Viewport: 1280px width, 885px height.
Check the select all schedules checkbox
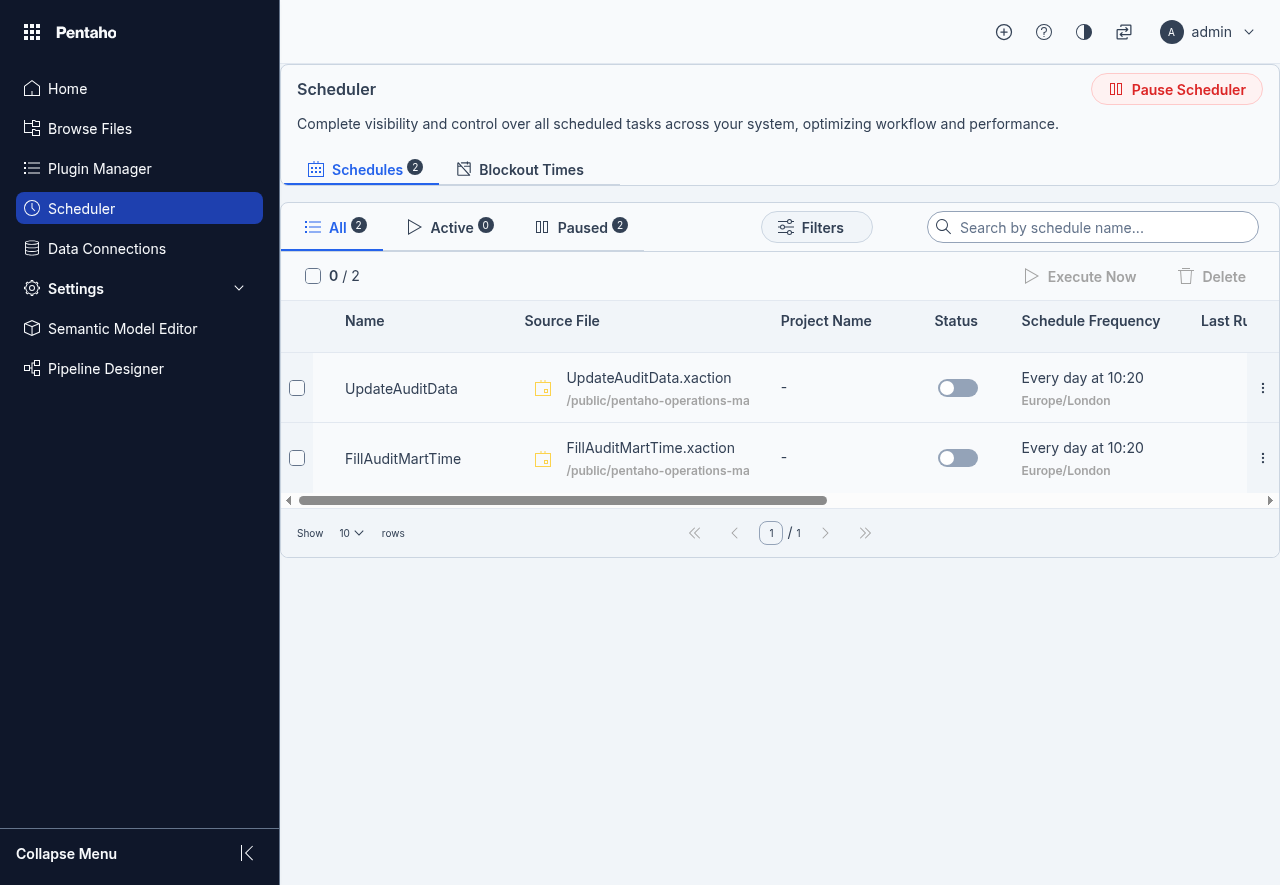(313, 276)
